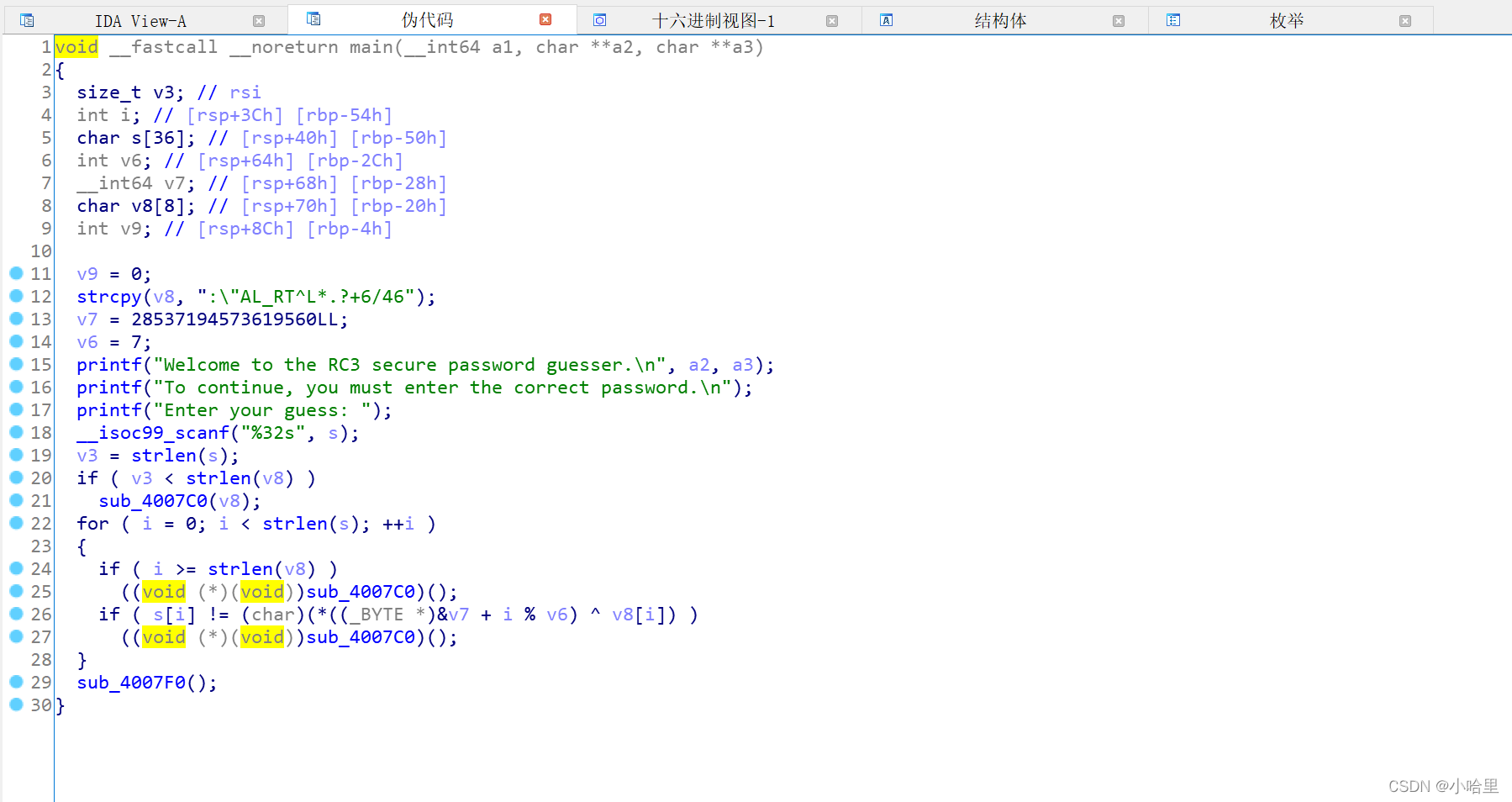Click v8[8] declaration on line 8
Viewport: 1512px width, 802px height.
pyautogui.click(x=136, y=206)
